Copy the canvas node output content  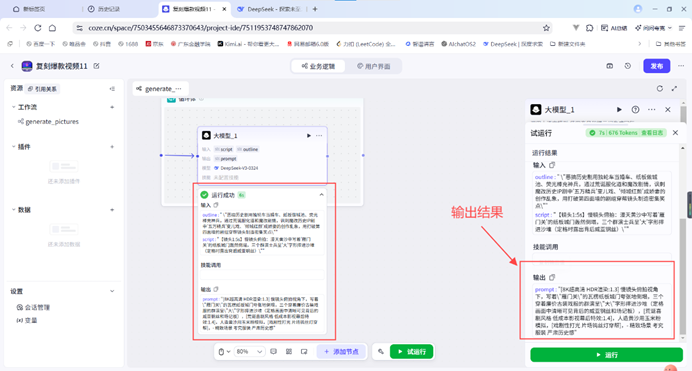[216, 289]
